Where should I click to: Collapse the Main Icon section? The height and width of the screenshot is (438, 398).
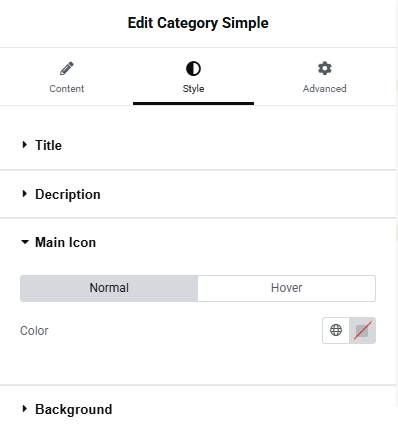198,242
